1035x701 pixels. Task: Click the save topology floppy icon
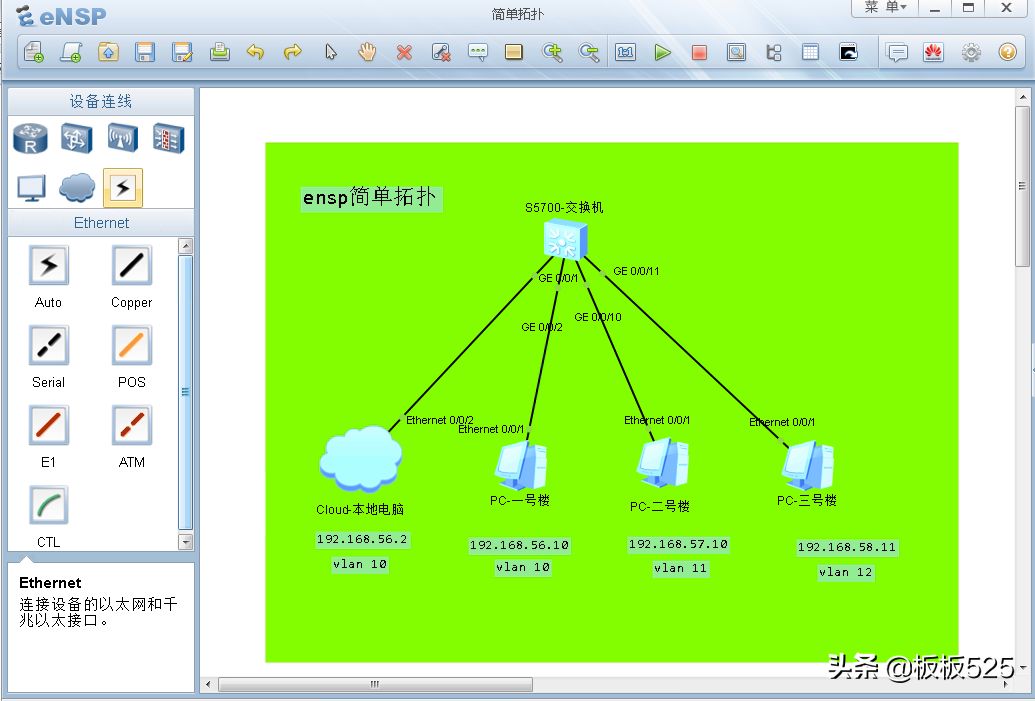point(145,52)
